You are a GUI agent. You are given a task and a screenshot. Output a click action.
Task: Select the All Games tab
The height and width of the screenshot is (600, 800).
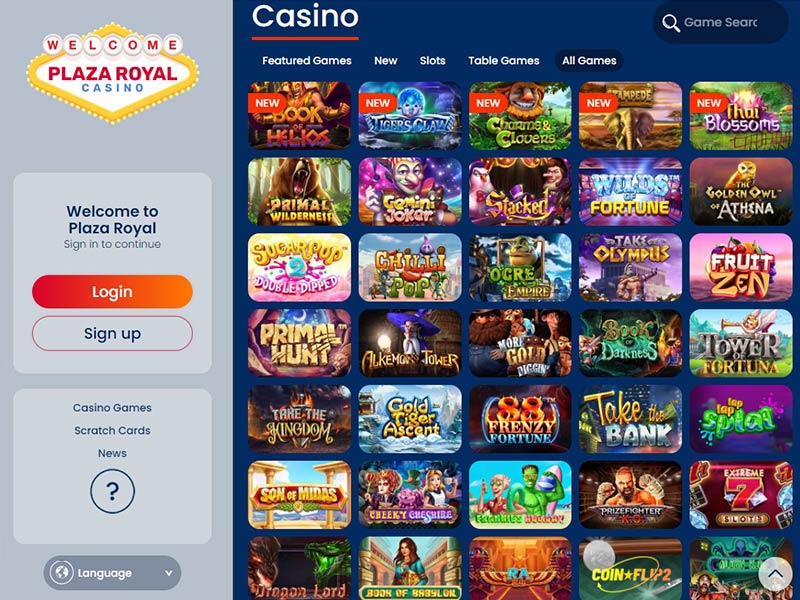(x=589, y=61)
